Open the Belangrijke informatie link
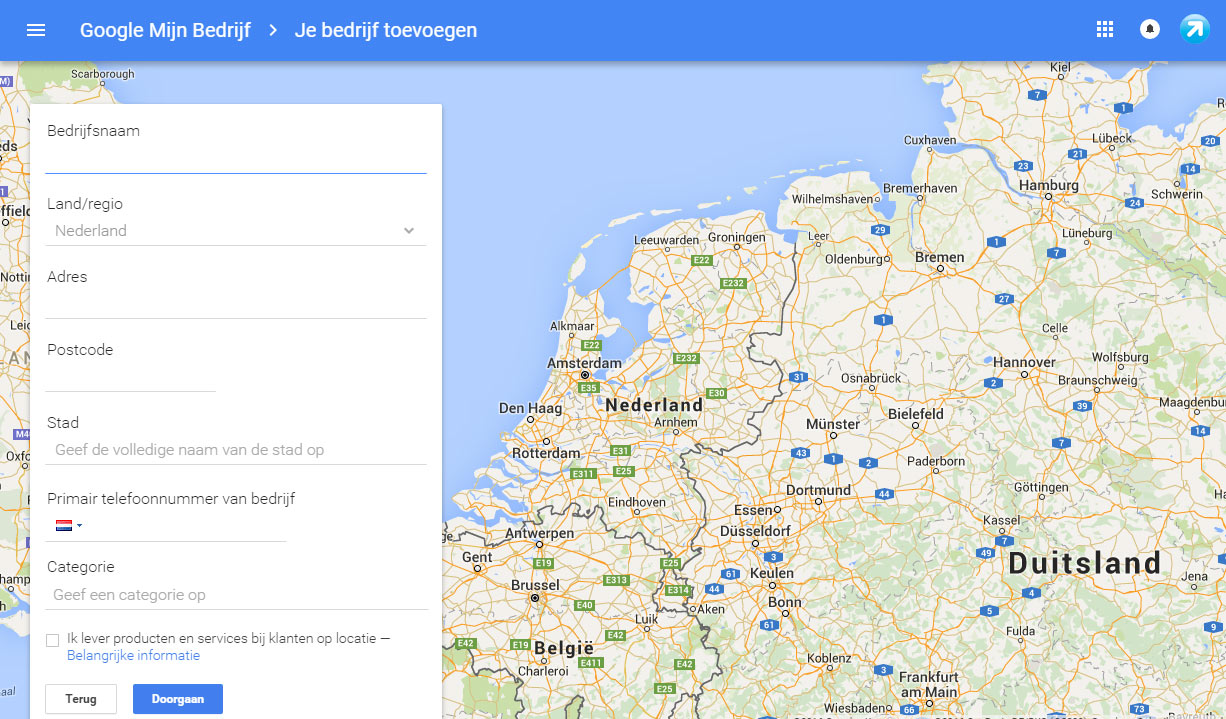 [134, 656]
